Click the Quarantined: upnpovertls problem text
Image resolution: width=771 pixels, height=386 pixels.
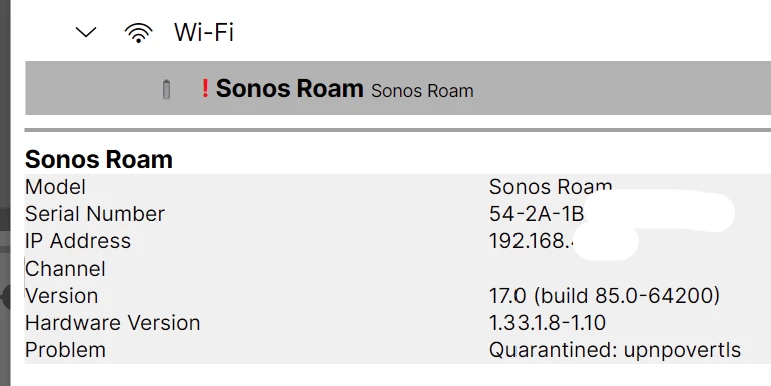click(x=615, y=350)
